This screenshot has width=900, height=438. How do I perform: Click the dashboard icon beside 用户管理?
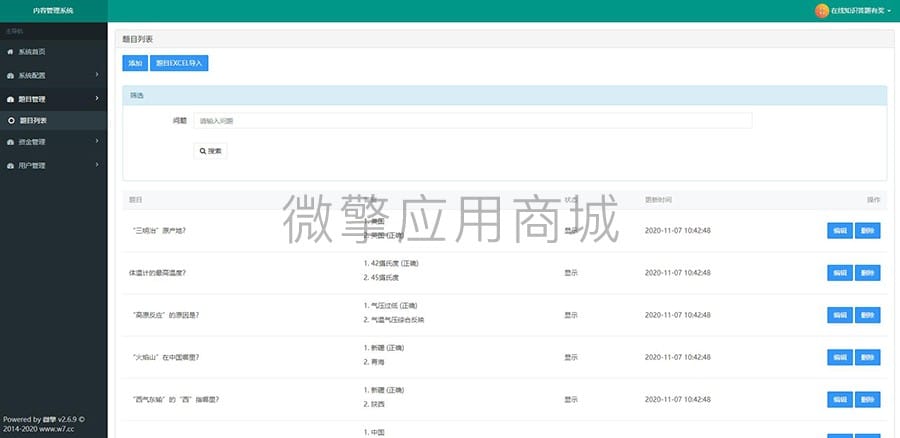(10, 166)
